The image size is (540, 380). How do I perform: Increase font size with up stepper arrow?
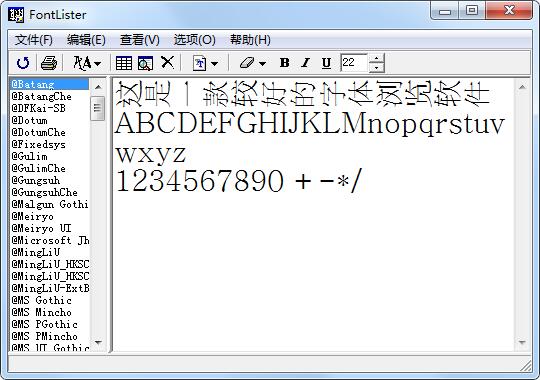click(x=376, y=58)
